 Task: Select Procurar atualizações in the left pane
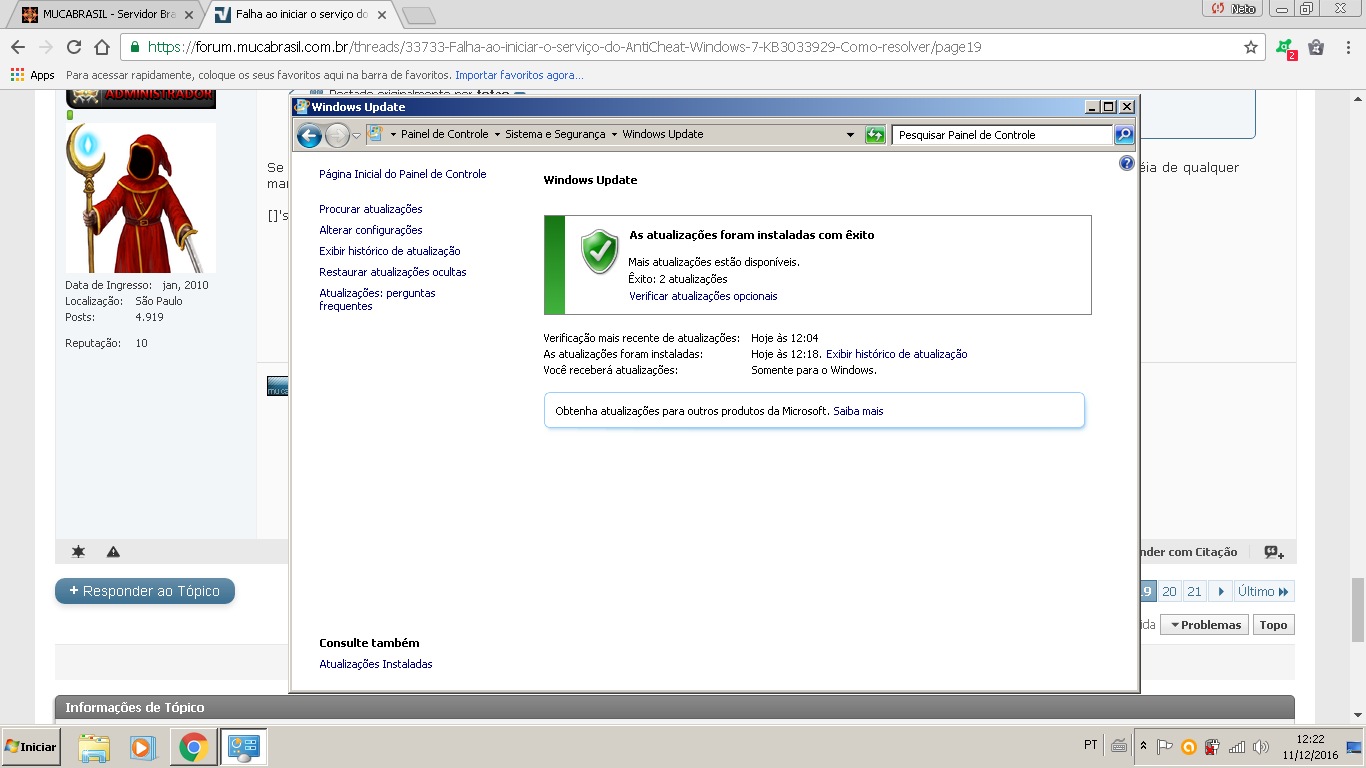click(x=370, y=209)
